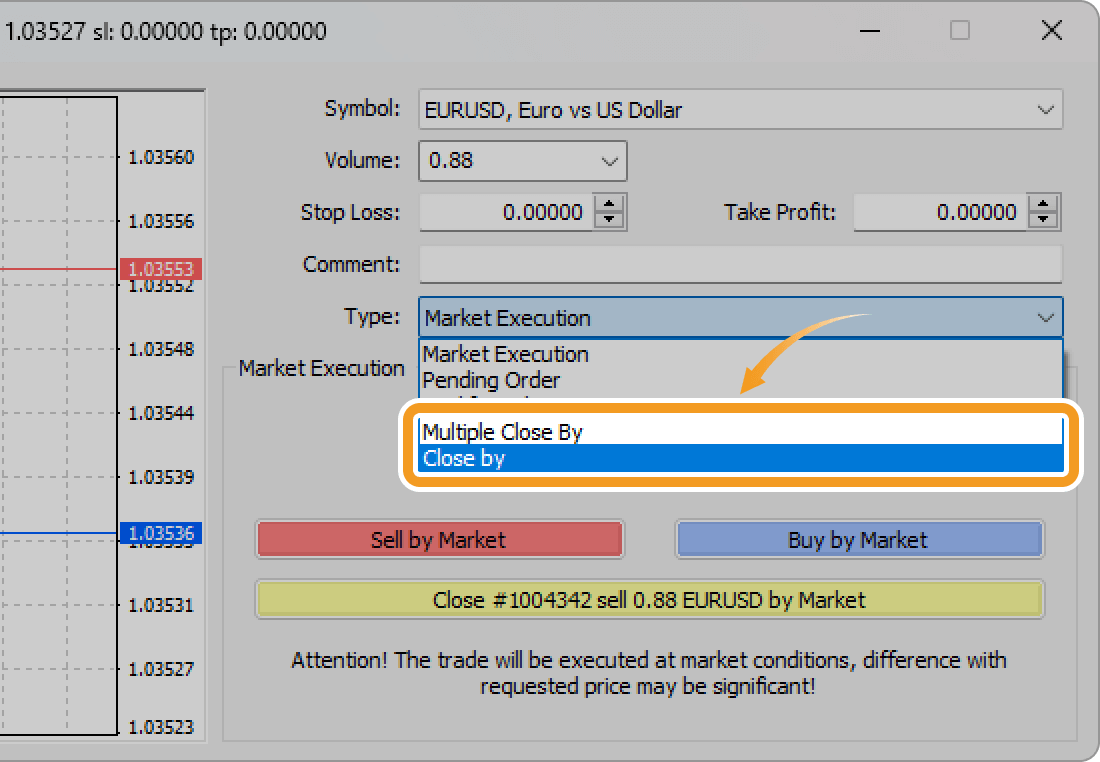Click into the Comment text field
The height and width of the screenshot is (762, 1100).
740,265
